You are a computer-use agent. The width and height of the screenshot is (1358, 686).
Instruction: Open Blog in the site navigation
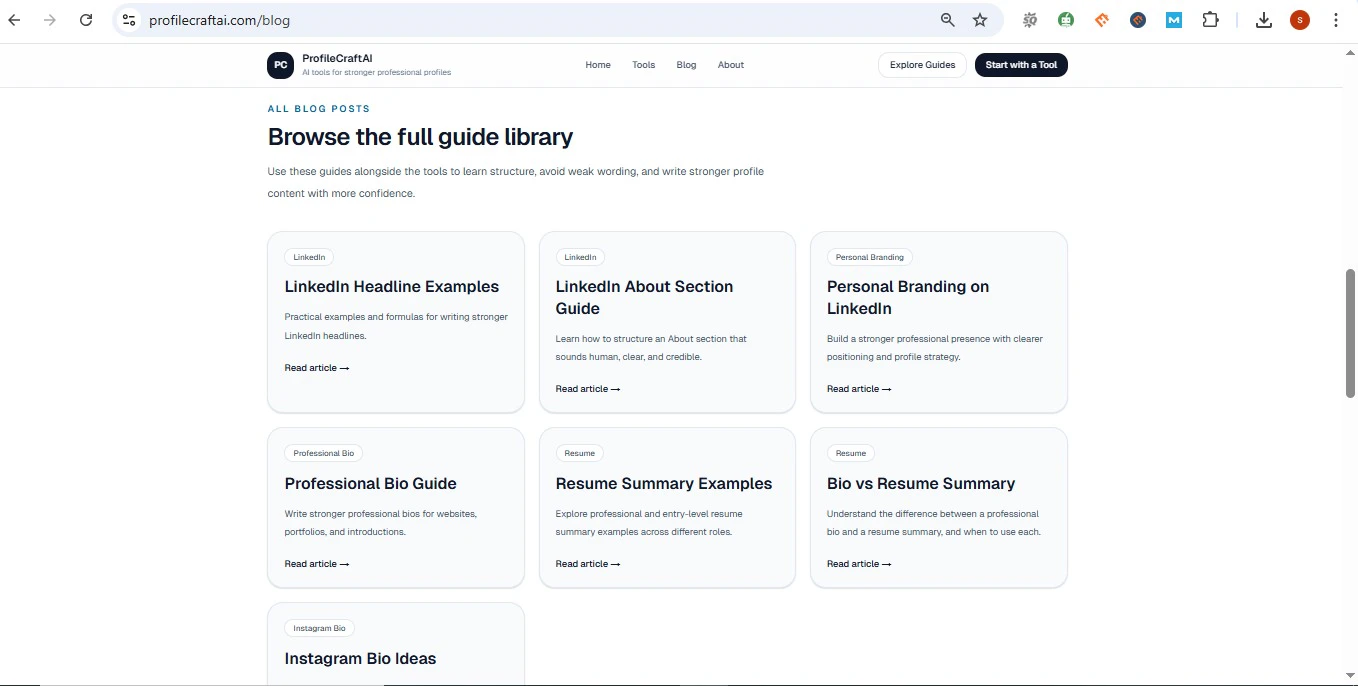[686, 65]
